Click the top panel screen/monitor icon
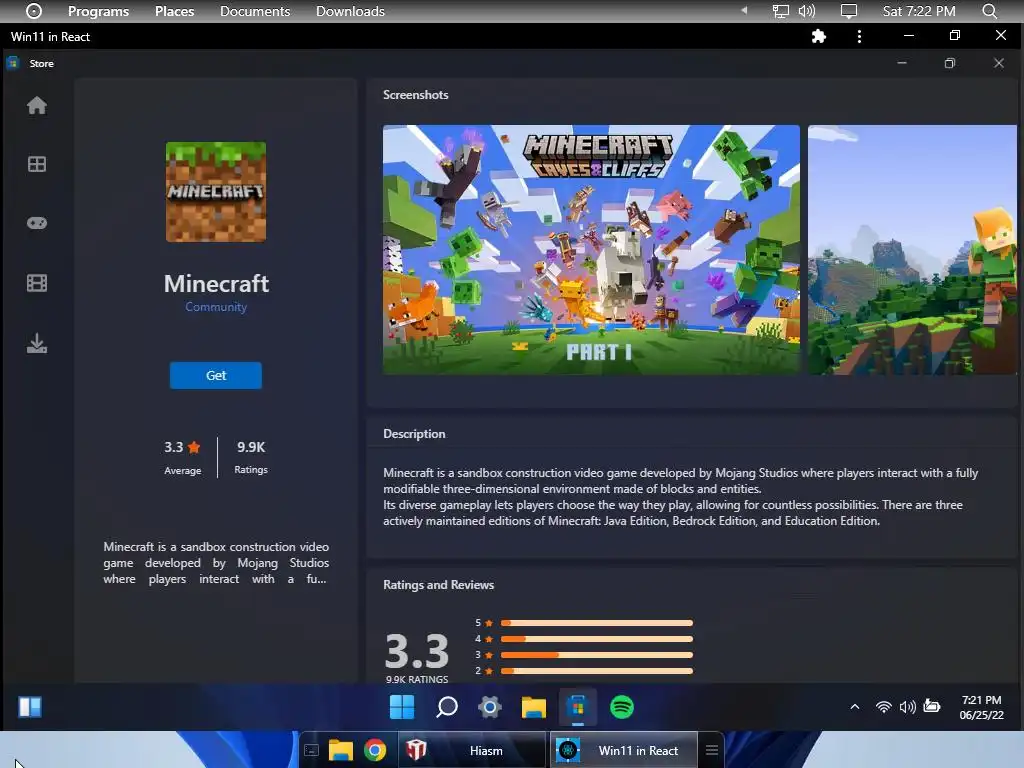 [x=848, y=11]
